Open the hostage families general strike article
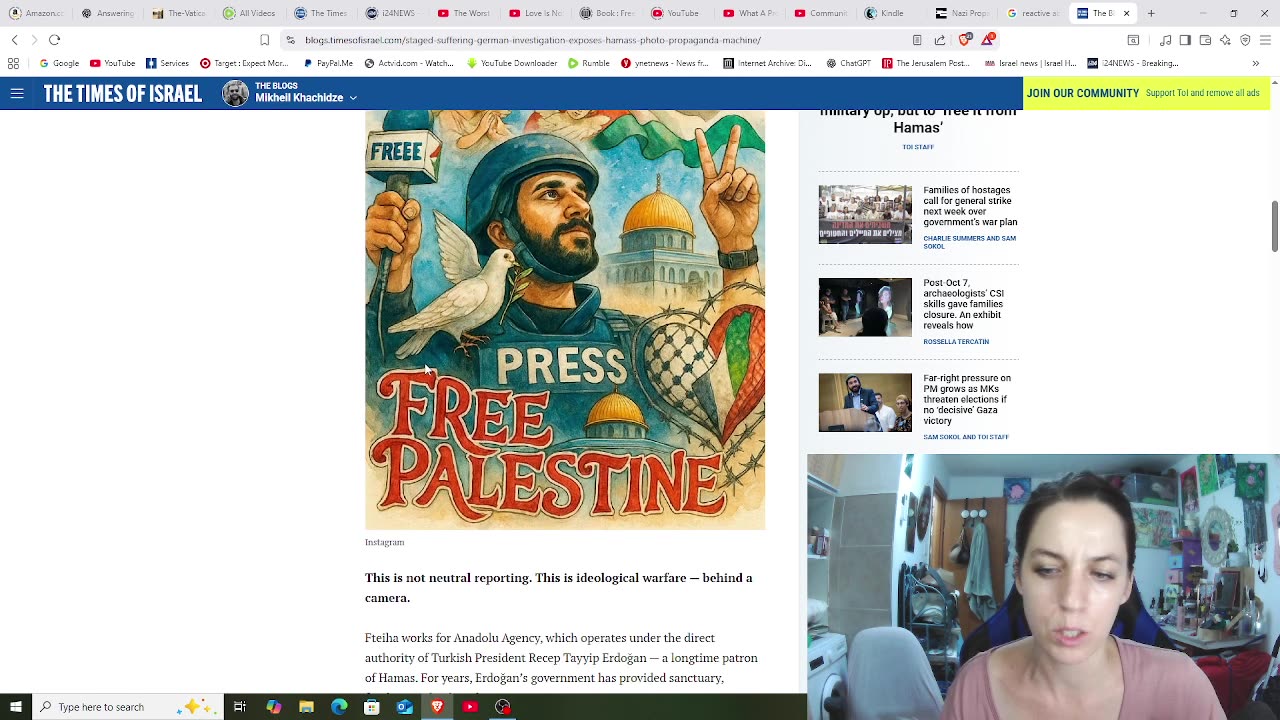The width and height of the screenshot is (1280, 720). click(x=970, y=206)
